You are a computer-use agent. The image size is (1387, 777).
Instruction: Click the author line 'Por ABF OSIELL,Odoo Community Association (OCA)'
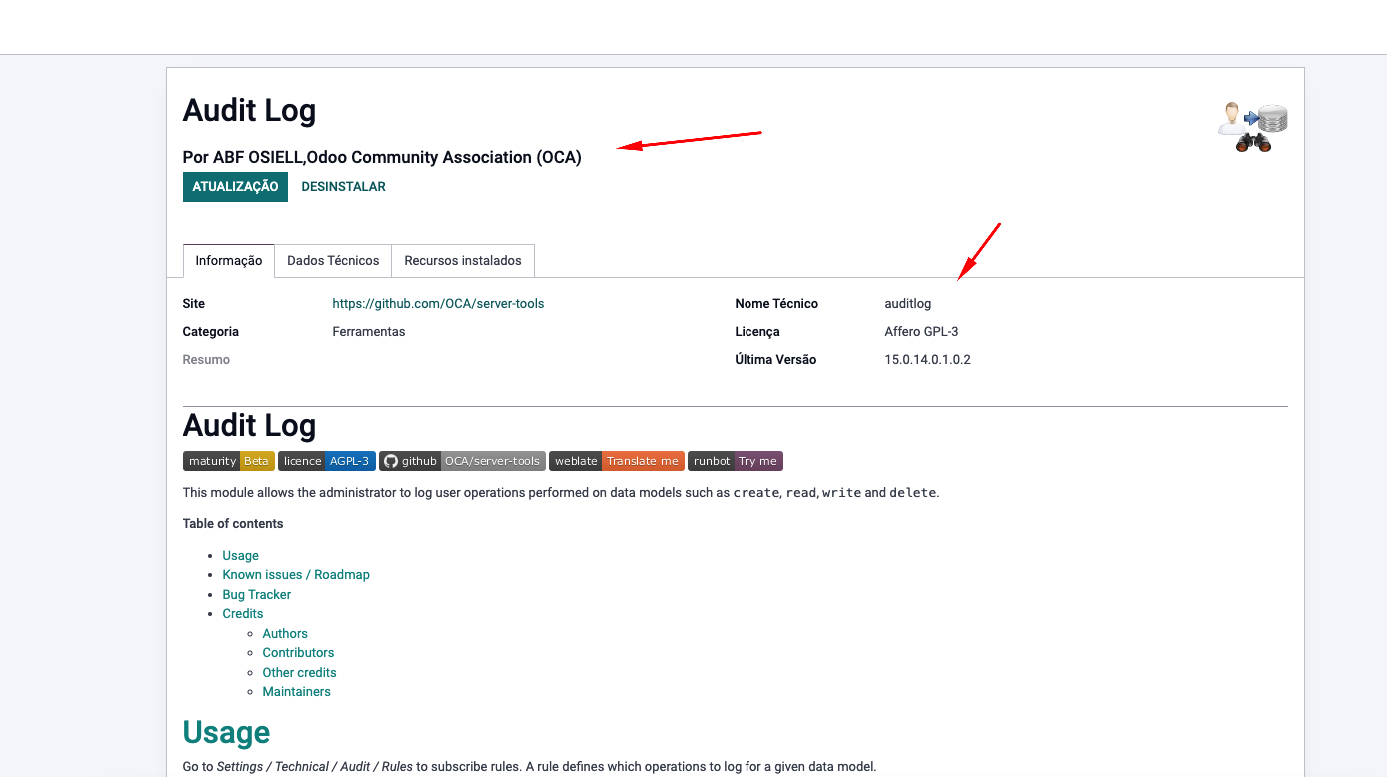pos(382,157)
